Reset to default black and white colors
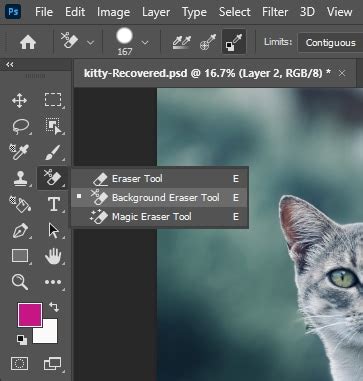 coord(22,339)
